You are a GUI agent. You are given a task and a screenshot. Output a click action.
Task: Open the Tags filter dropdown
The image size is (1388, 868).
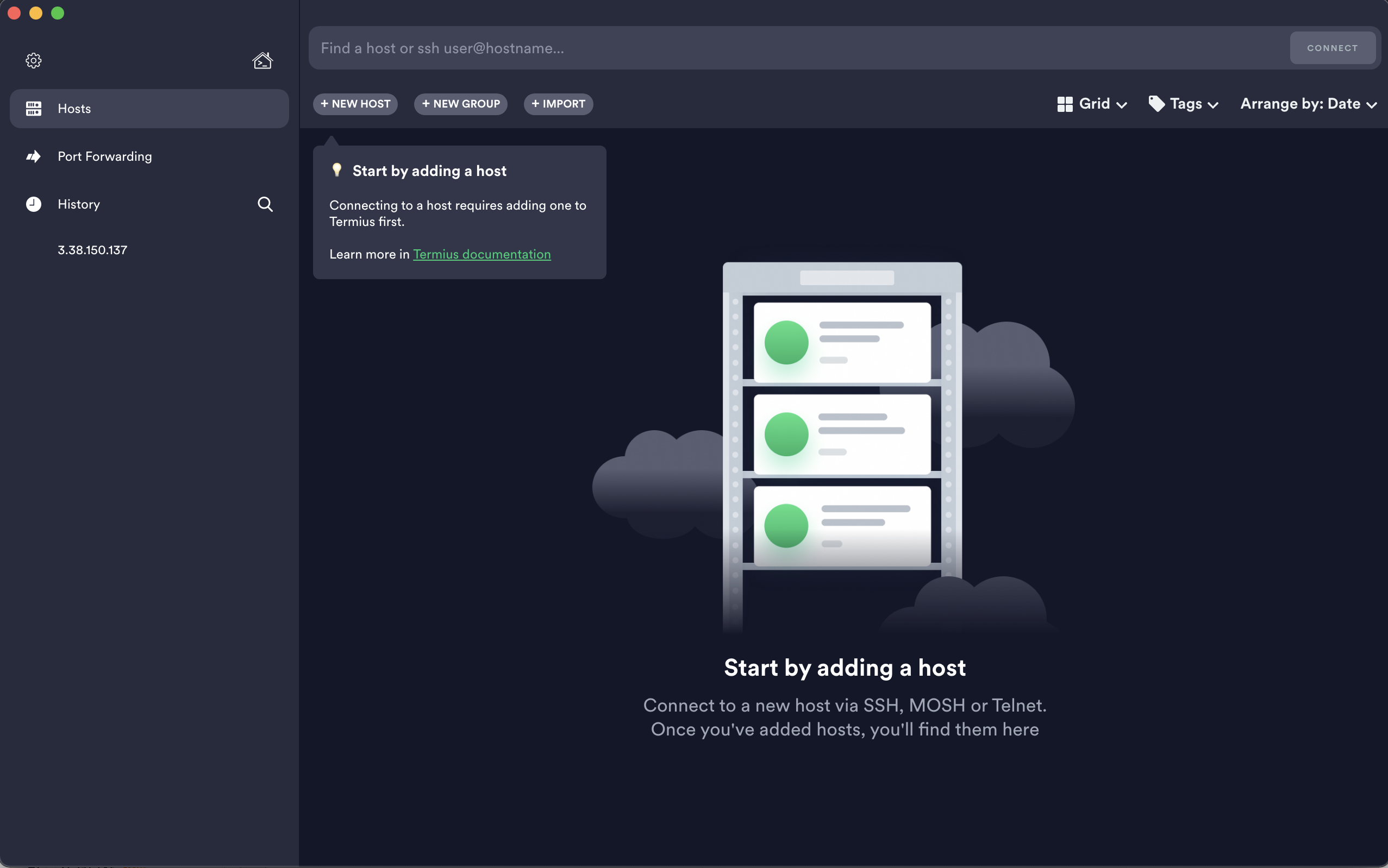(1212, 105)
